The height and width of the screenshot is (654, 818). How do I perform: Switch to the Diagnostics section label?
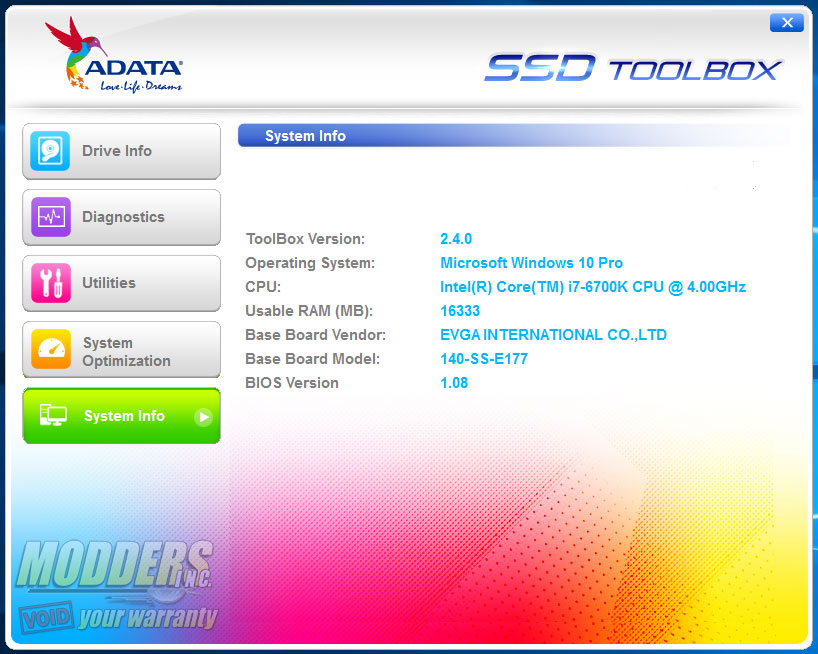(x=123, y=217)
